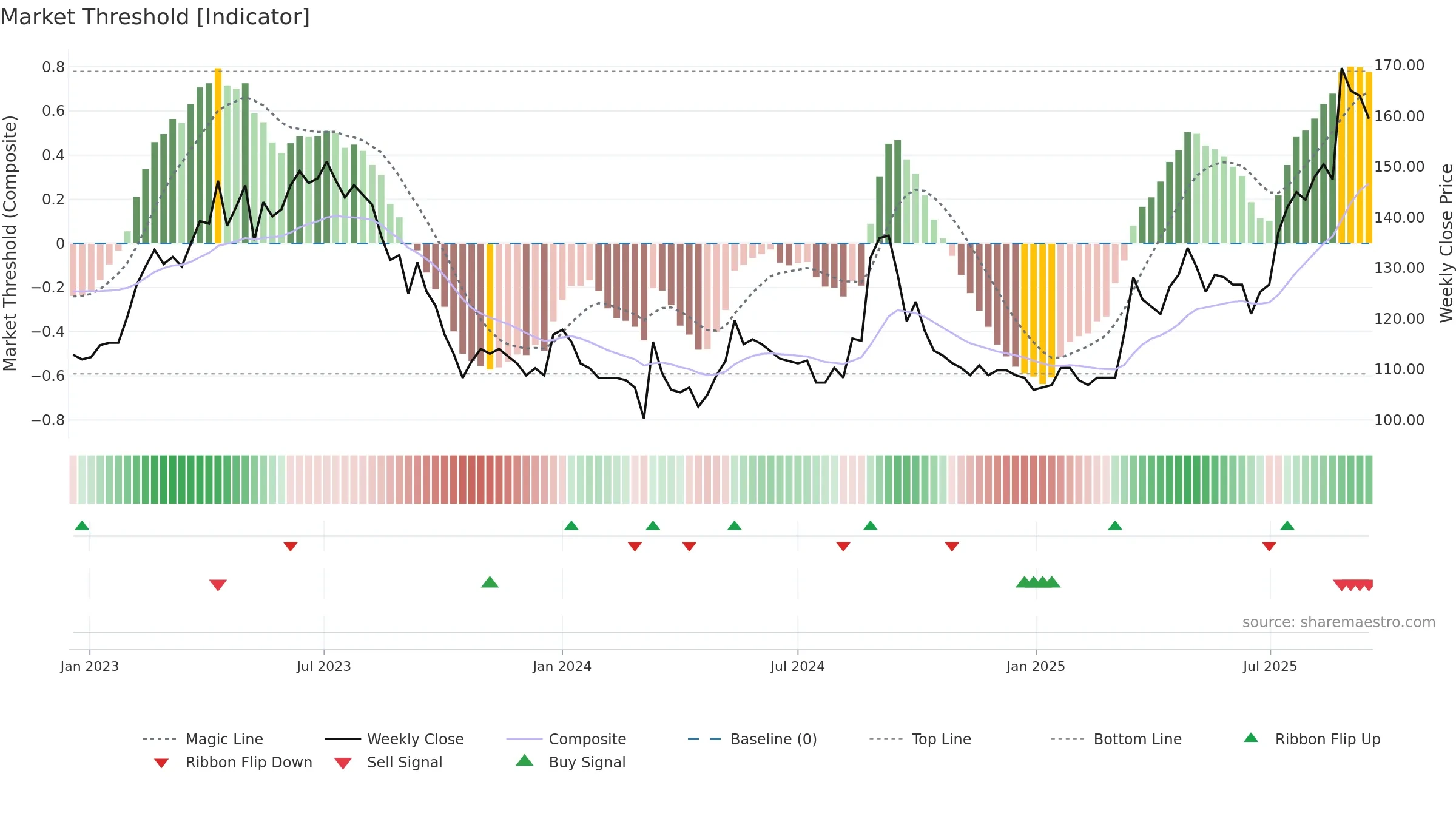Toggle the Composite legend entry
This screenshot has height=819, width=1456.
click(566, 739)
